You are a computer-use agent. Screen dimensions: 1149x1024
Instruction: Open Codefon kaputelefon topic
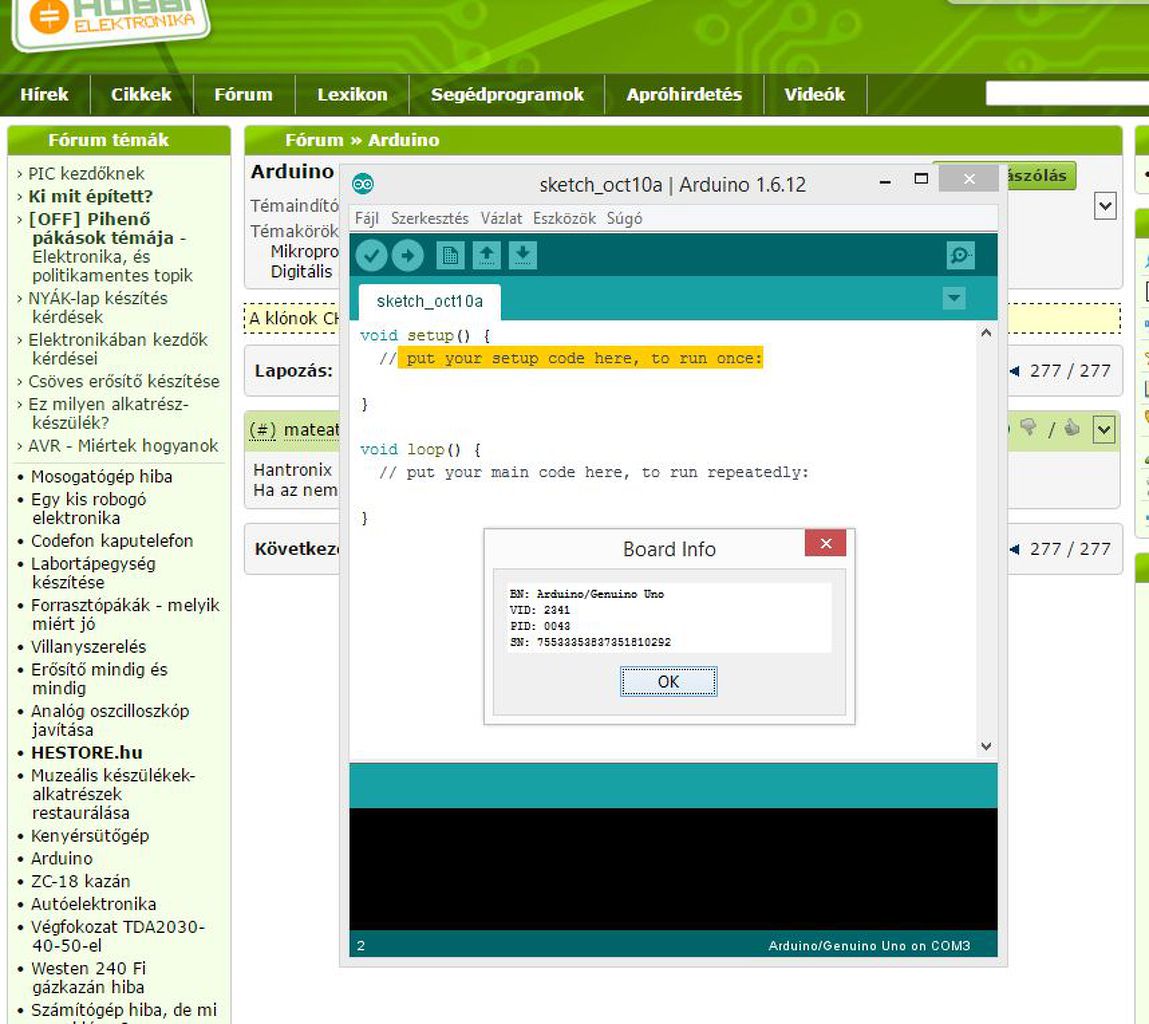tap(112, 541)
